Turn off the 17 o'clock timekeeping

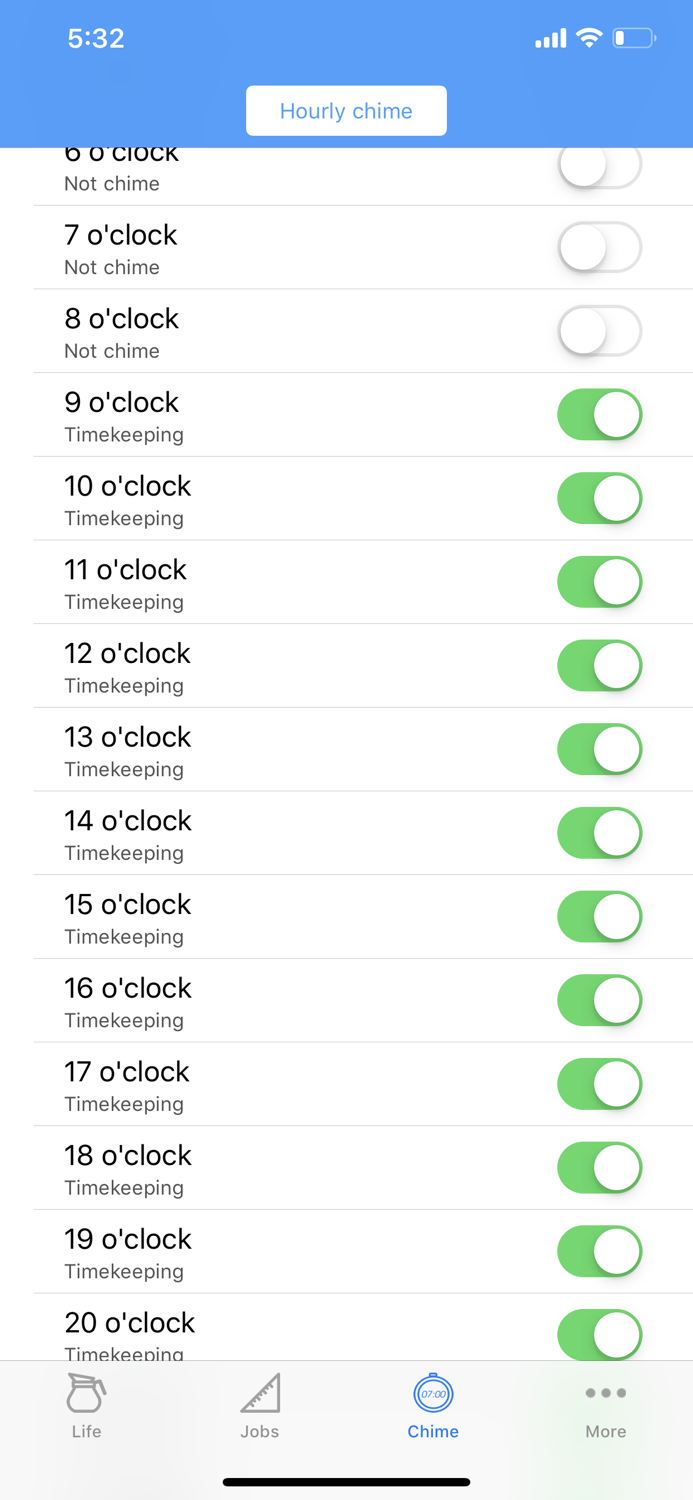[598, 1084]
